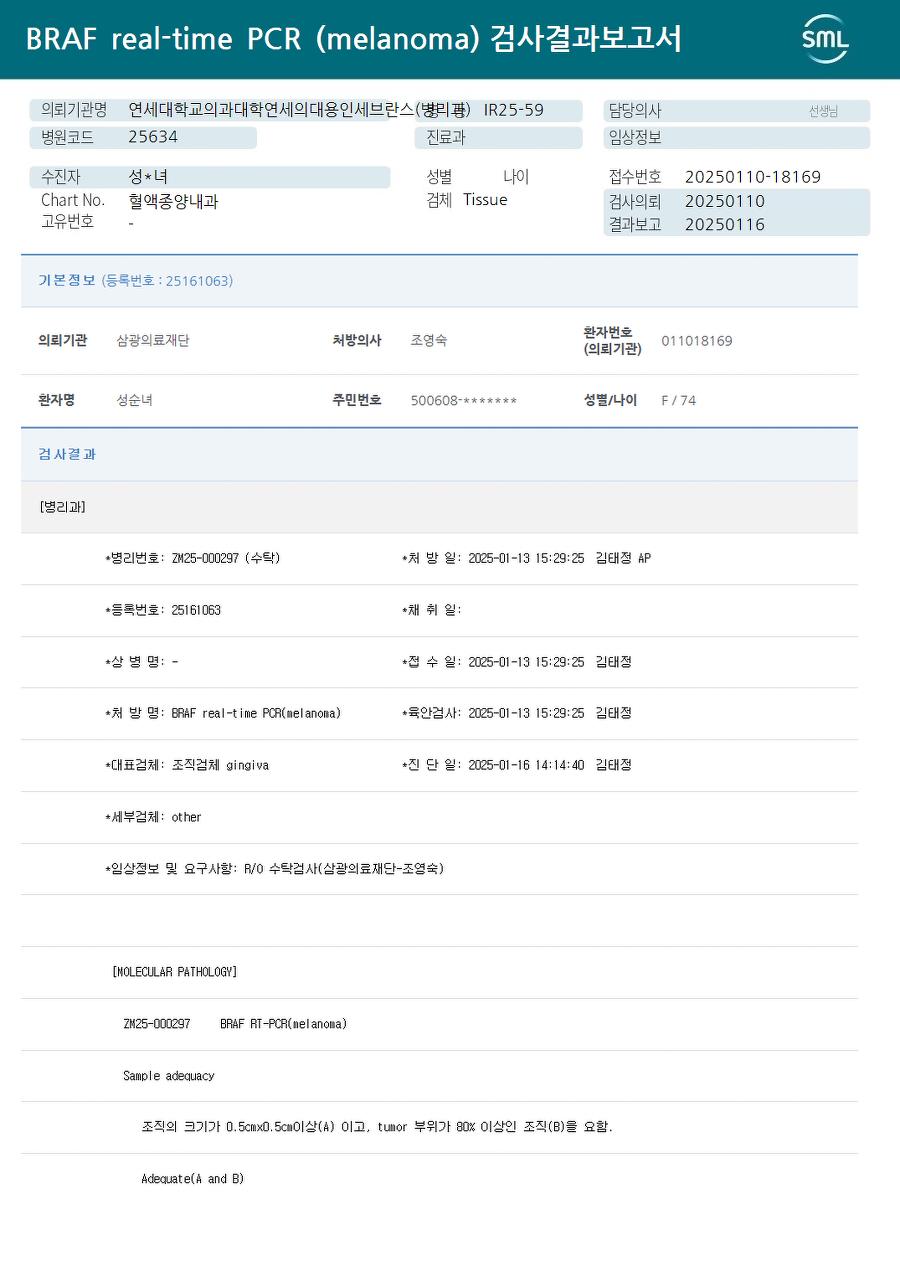900x1271 pixels.
Task: Select the report title heading text
Action: click(x=353, y=39)
